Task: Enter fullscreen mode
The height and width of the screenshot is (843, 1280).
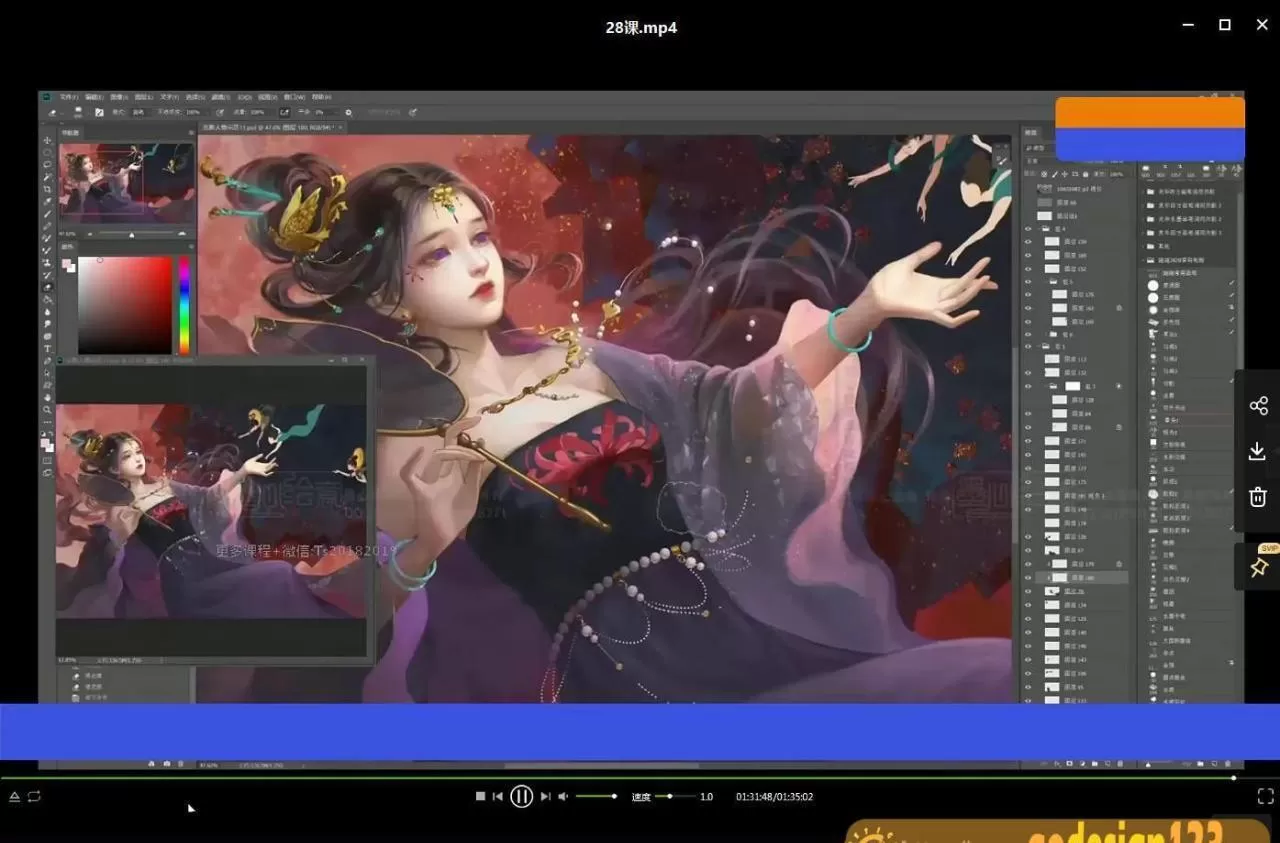Action: coord(1265,797)
